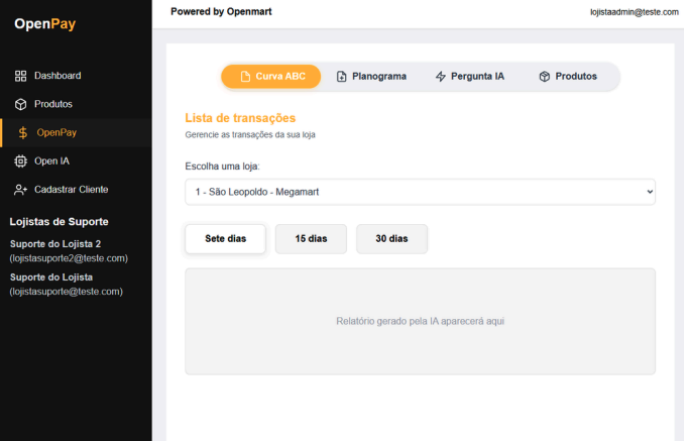Image resolution: width=684 pixels, height=441 pixels.
Task: Click the OpenPay dollar sign icon
Action: click(22, 132)
